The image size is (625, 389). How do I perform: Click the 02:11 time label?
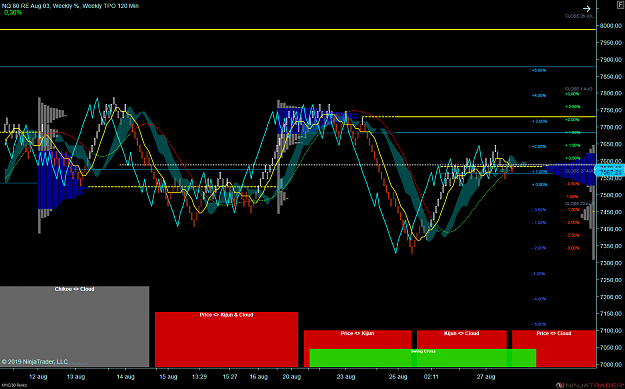coord(431,377)
